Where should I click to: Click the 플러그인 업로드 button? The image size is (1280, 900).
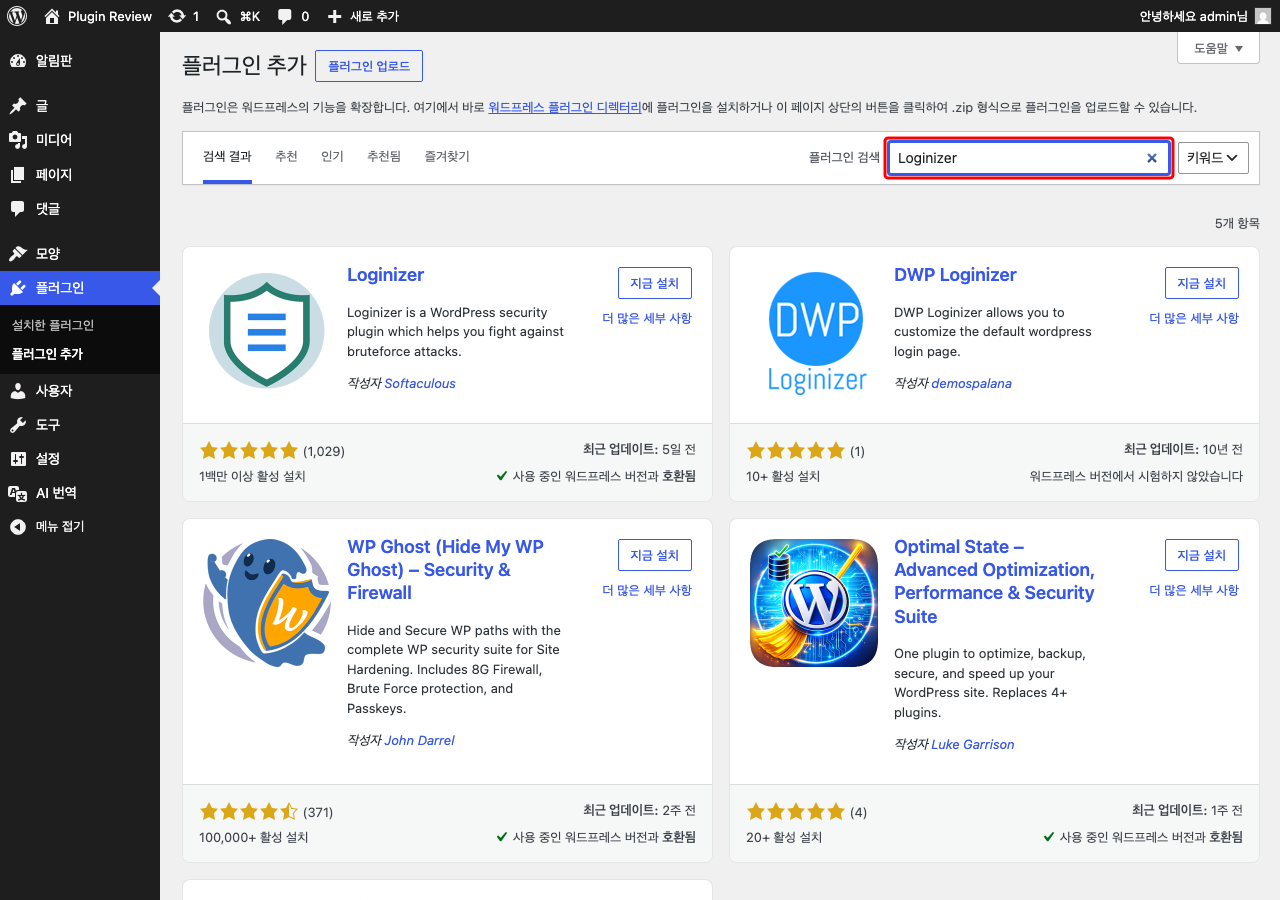[x=369, y=66]
